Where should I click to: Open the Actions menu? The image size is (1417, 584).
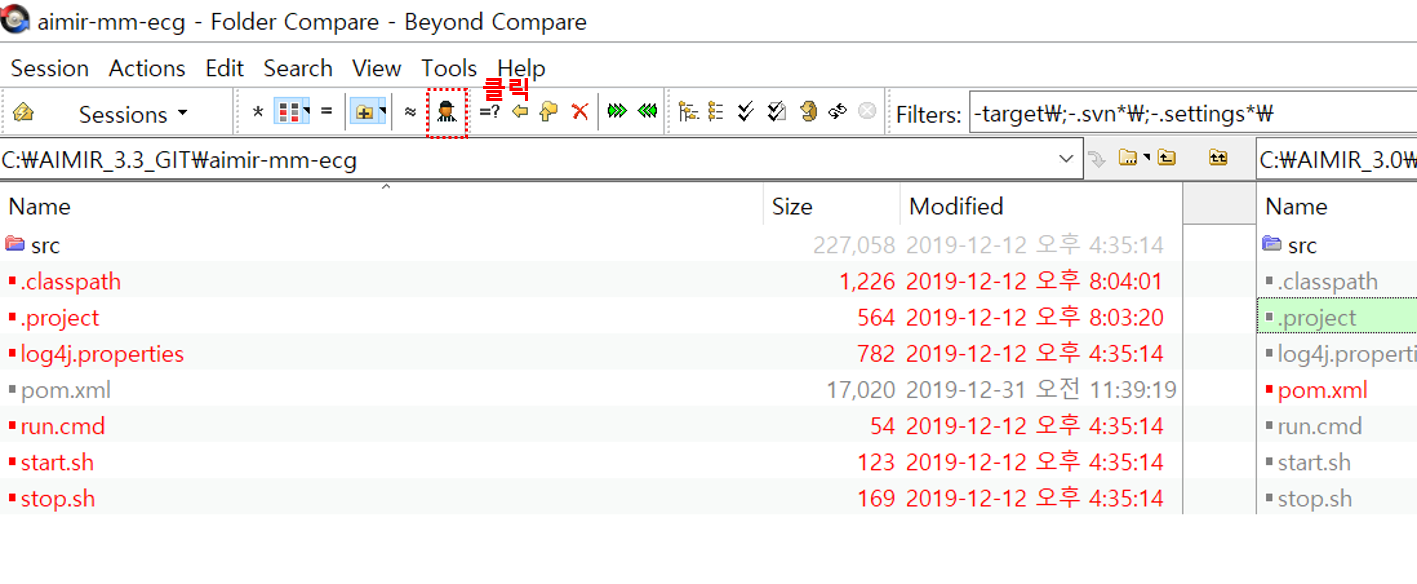point(147,68)
